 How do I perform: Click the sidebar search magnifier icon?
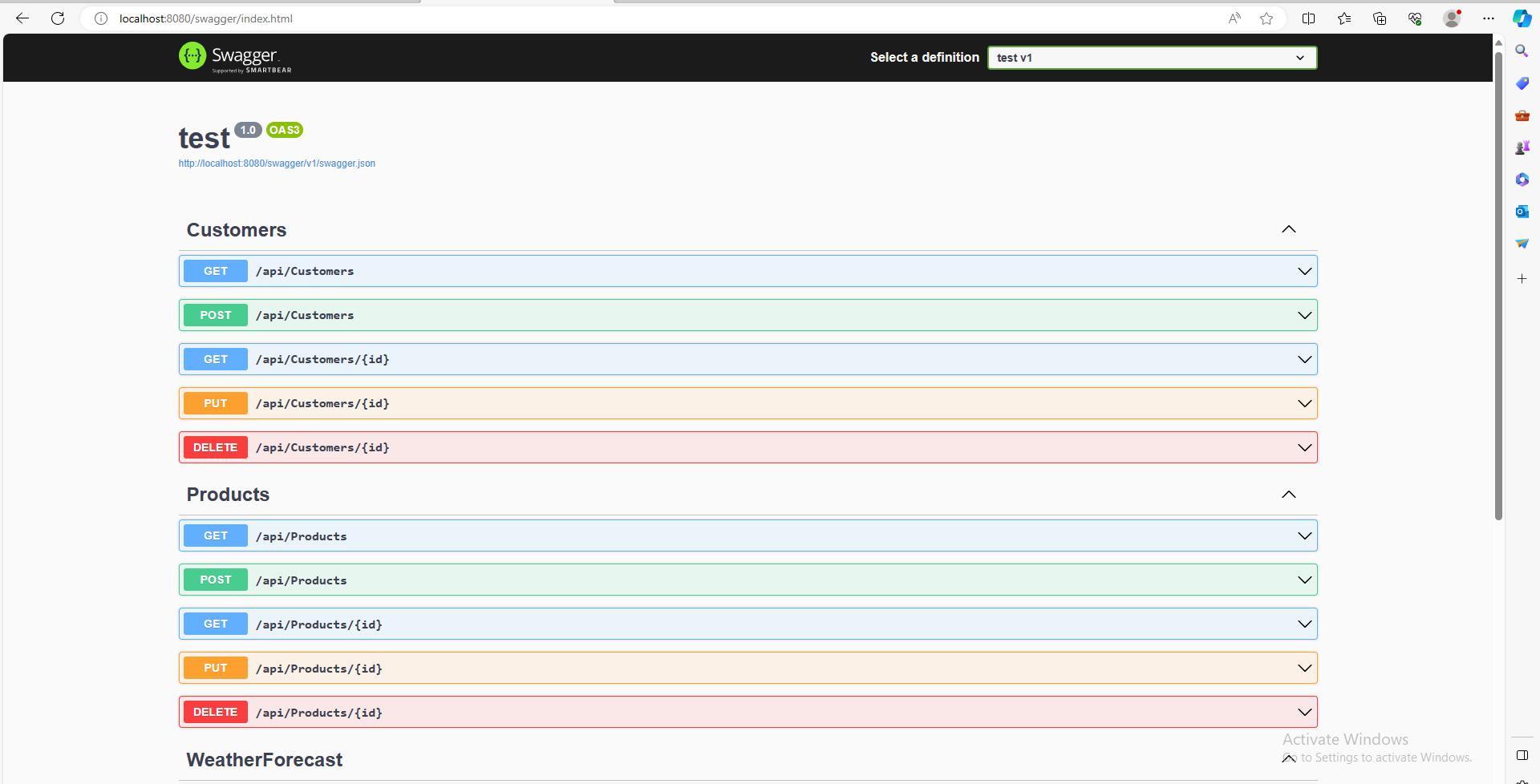point(1522,51)
